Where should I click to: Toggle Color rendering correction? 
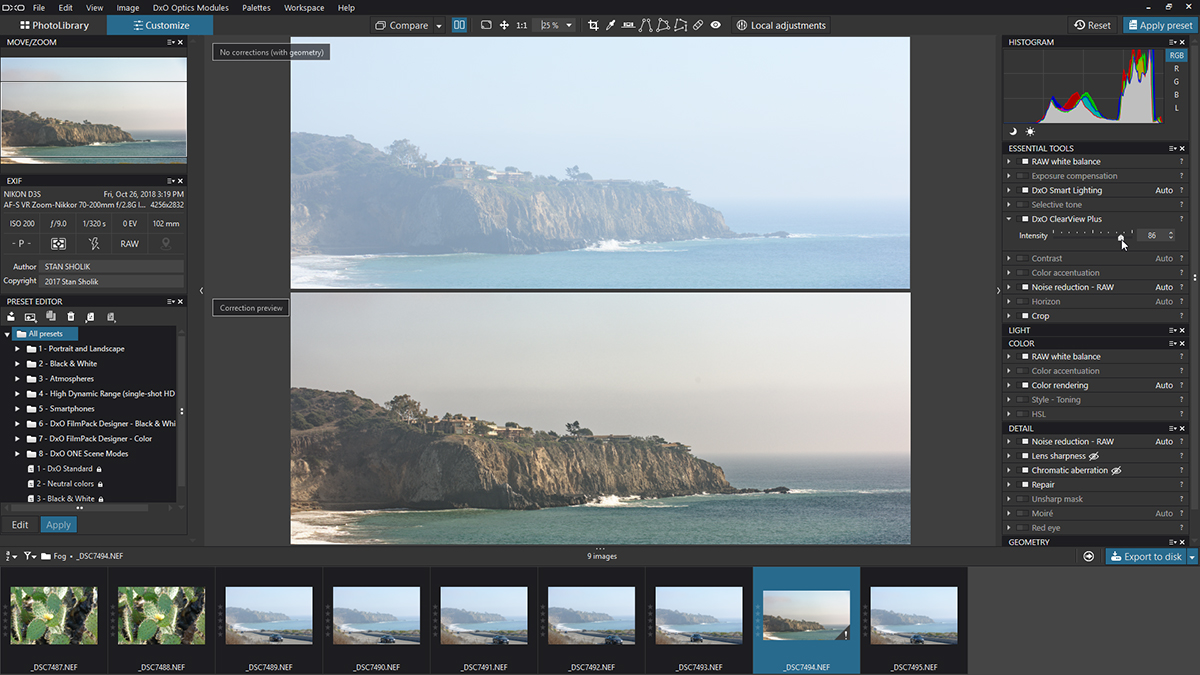(x=1023, y=385)
